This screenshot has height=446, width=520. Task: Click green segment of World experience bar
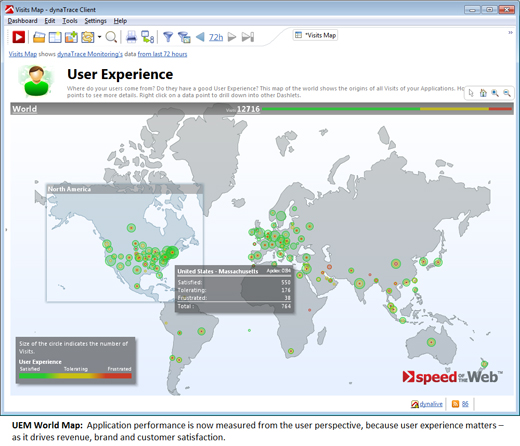[x=341, y=109]
